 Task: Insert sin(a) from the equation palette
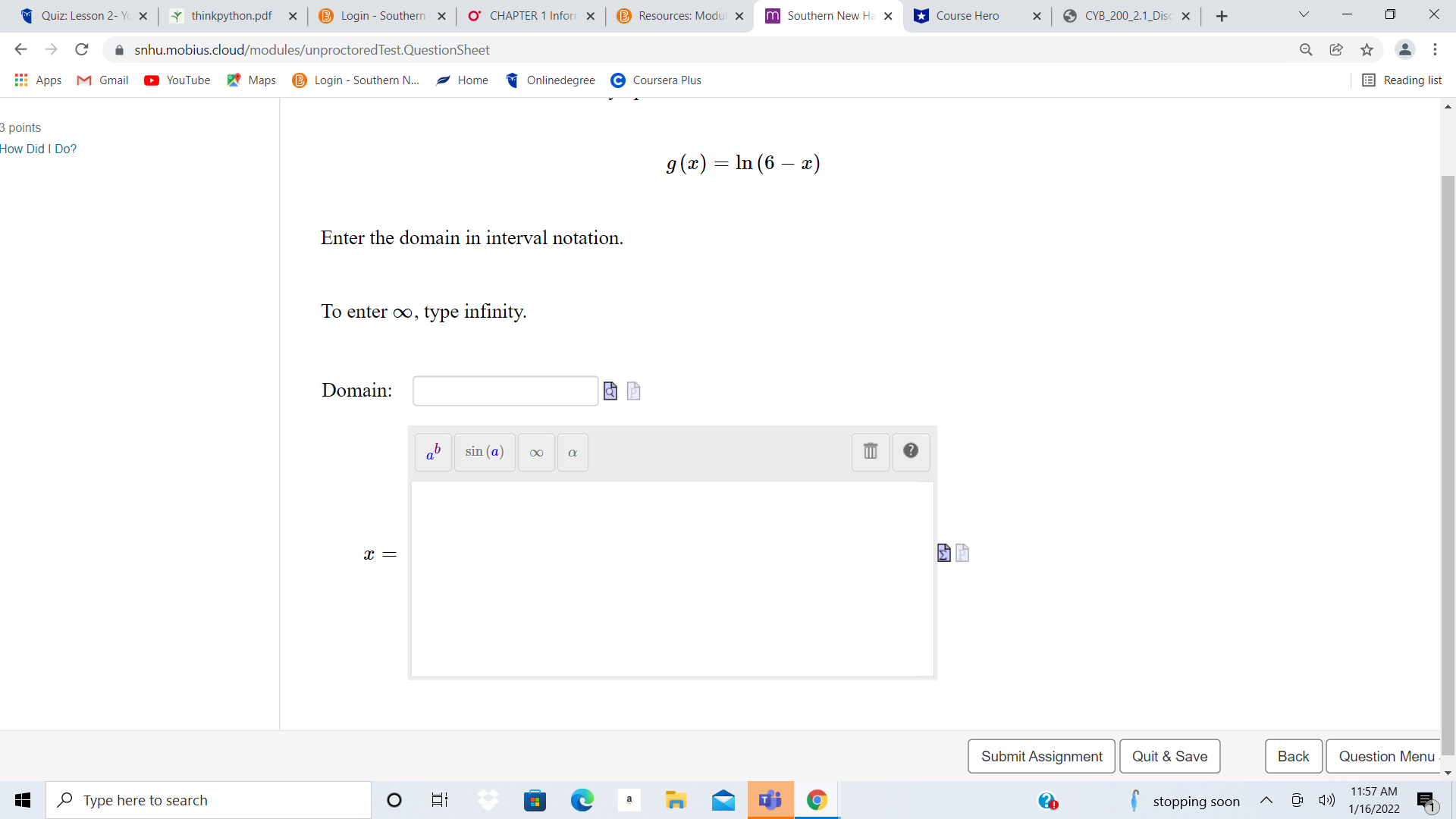pos(484,452)
